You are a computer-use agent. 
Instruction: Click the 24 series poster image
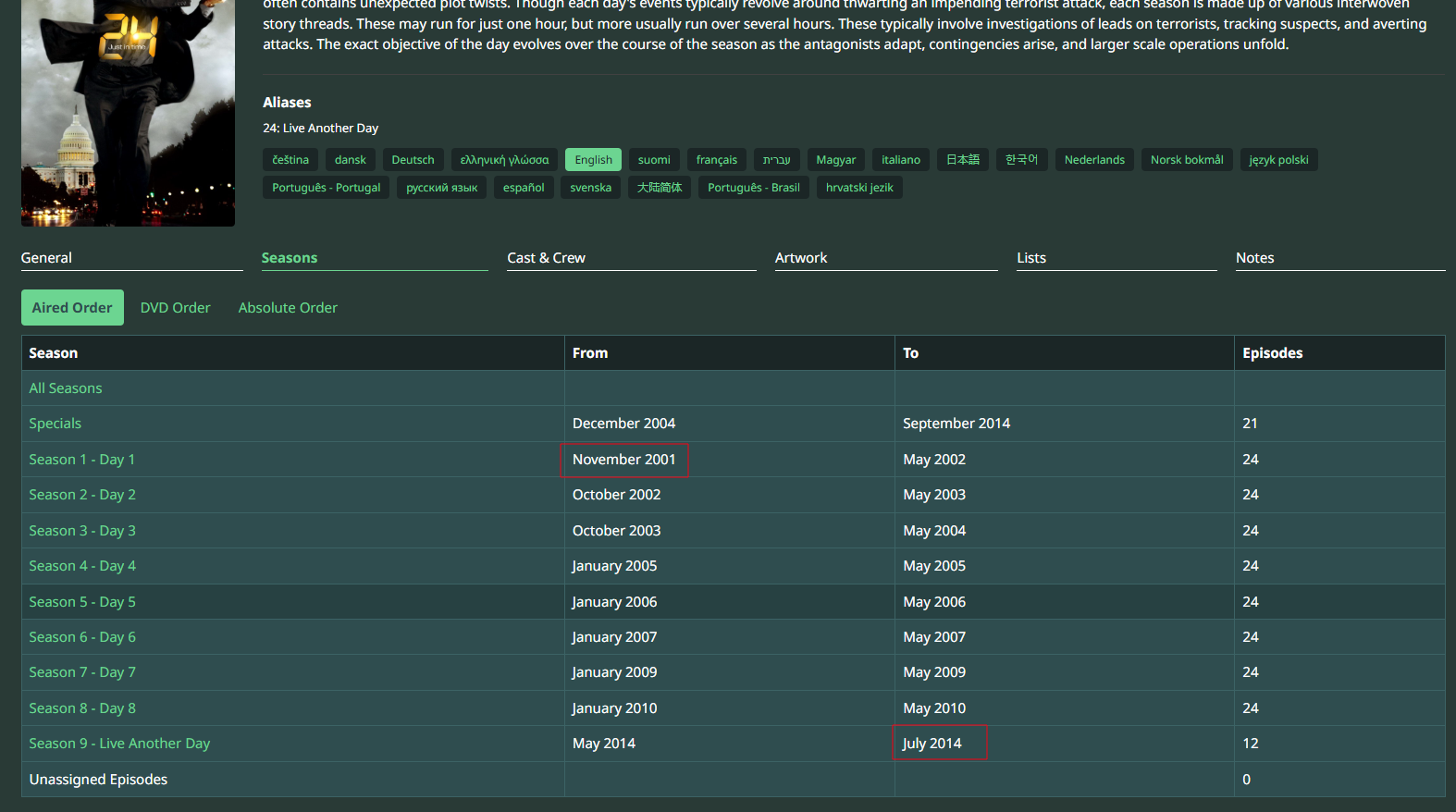pos(128,111)
